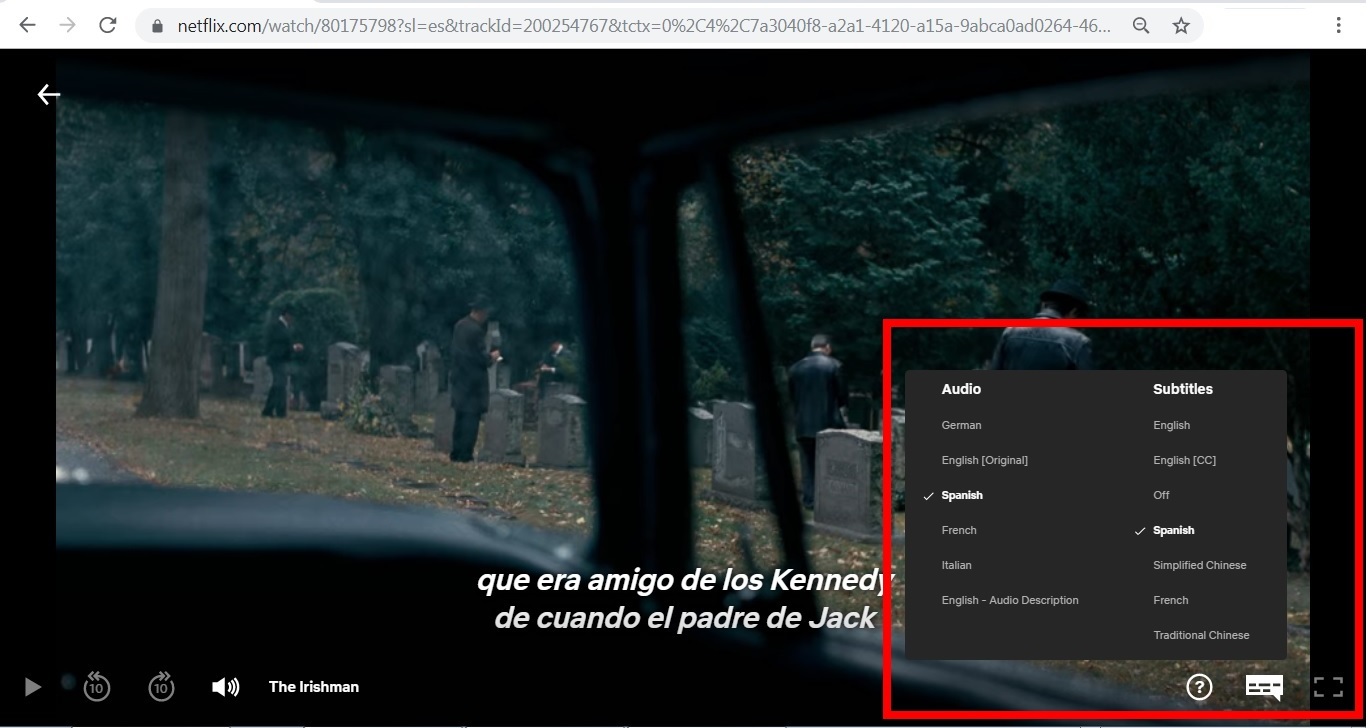This screenshot has height=728, width=1368.
Task: Open the zoom magnifier in address bar
Action: [1141, 27]
